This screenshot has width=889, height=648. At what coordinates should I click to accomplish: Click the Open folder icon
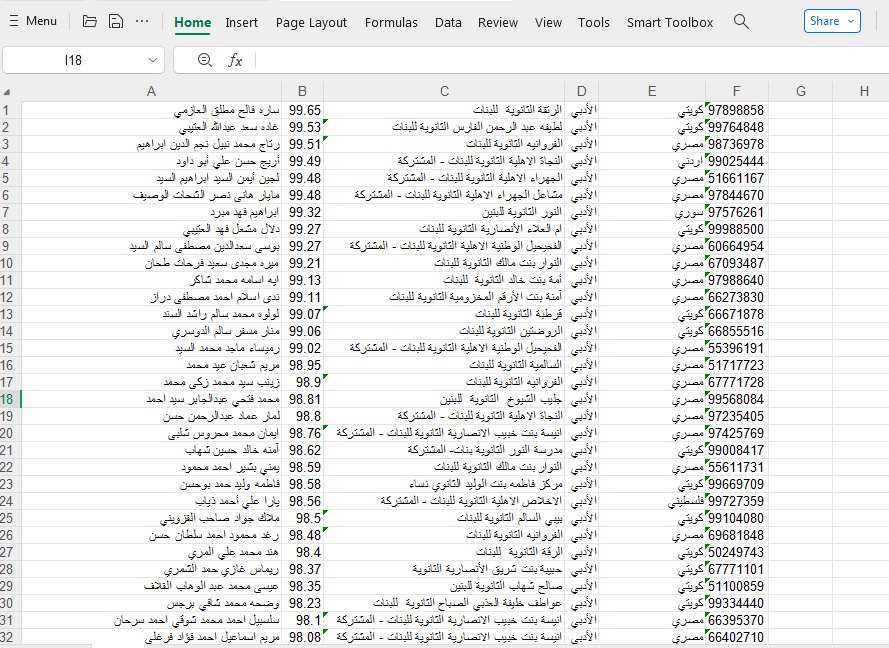90,21
